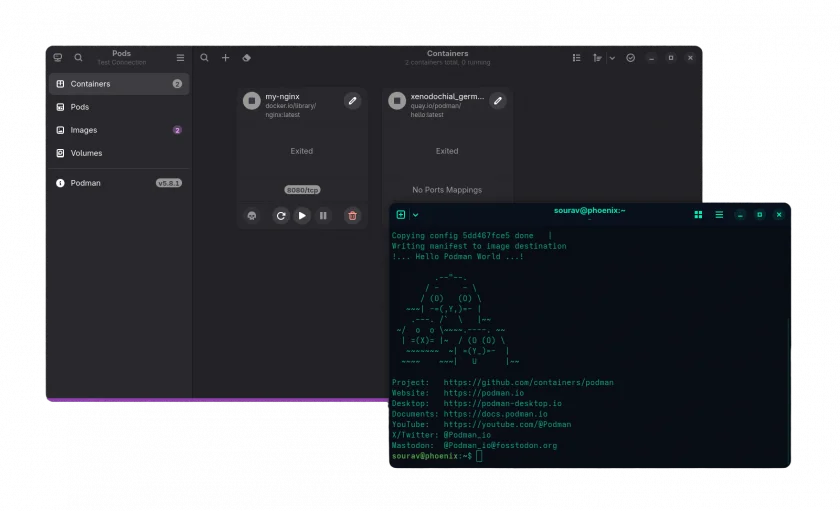The image size is (840, 511).
Task: Open the Pods hamburger main menu
Action: tap(181, 58)
